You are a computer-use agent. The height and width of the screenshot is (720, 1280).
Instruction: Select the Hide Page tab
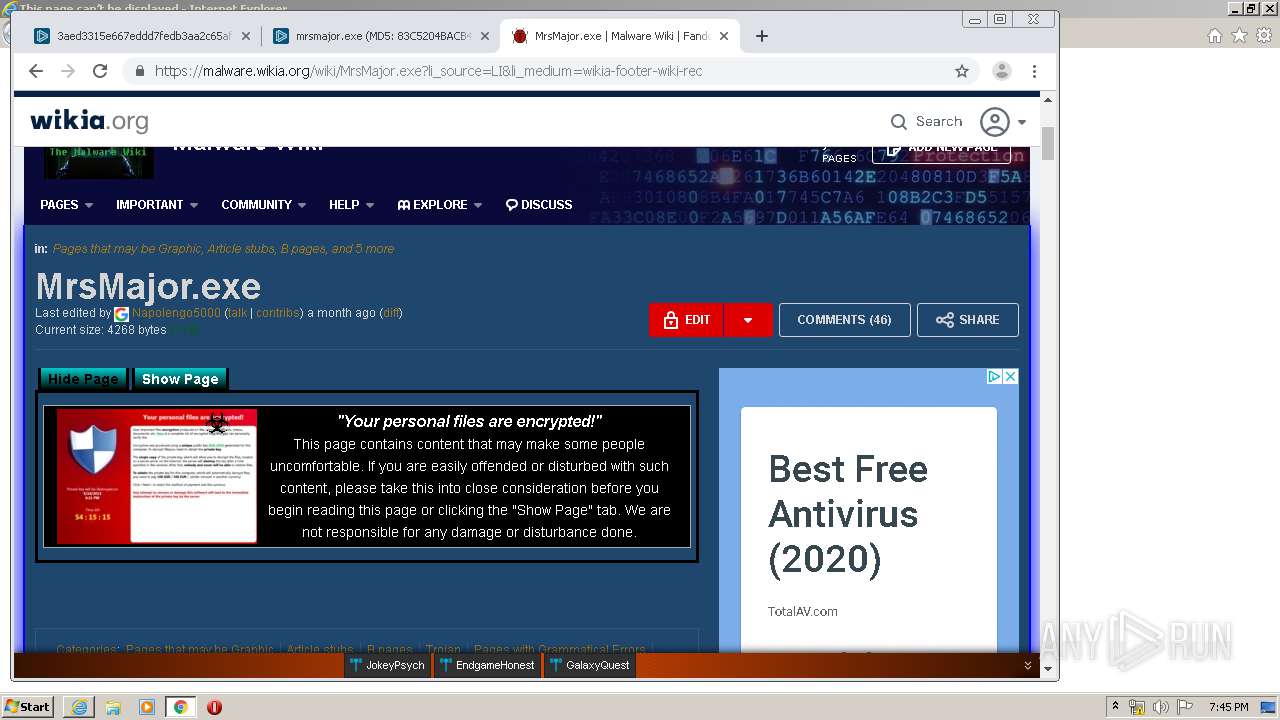(83, 379)
